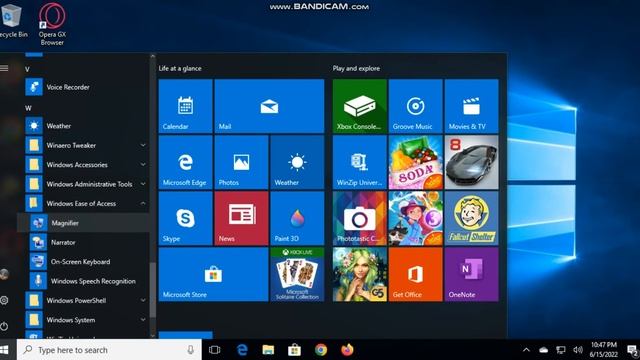Click the search microphone icon

pos(191,350)
